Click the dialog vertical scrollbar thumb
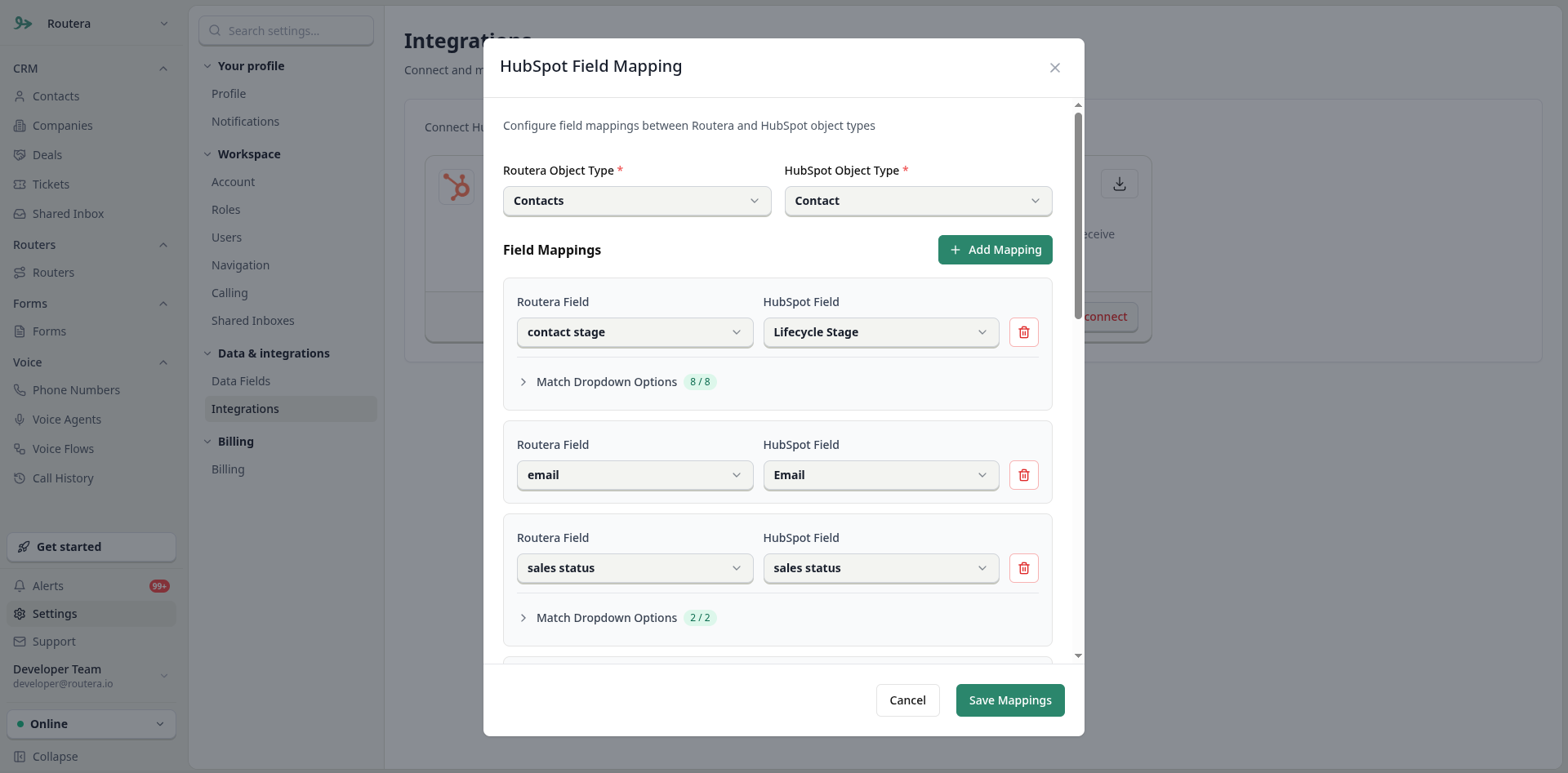Viewport: 1568px width, 773px height. (x=1078, y=215)
